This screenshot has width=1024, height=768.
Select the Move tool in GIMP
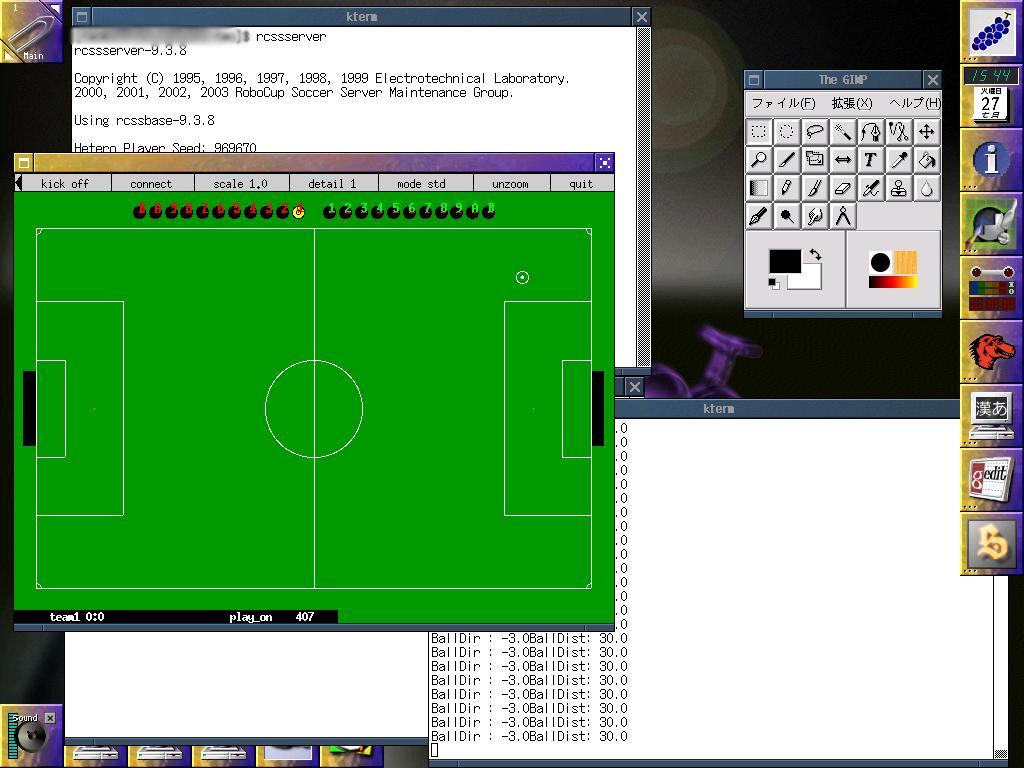coord(927,132)
